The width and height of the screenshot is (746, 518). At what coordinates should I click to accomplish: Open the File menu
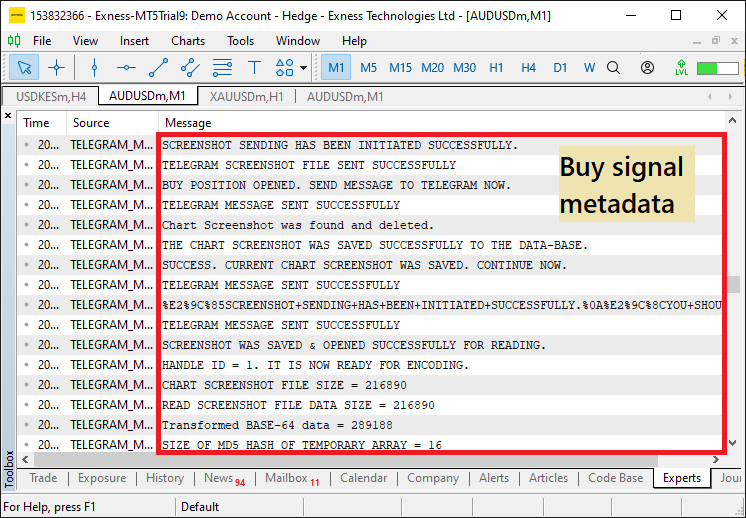(x=42, y=41)
